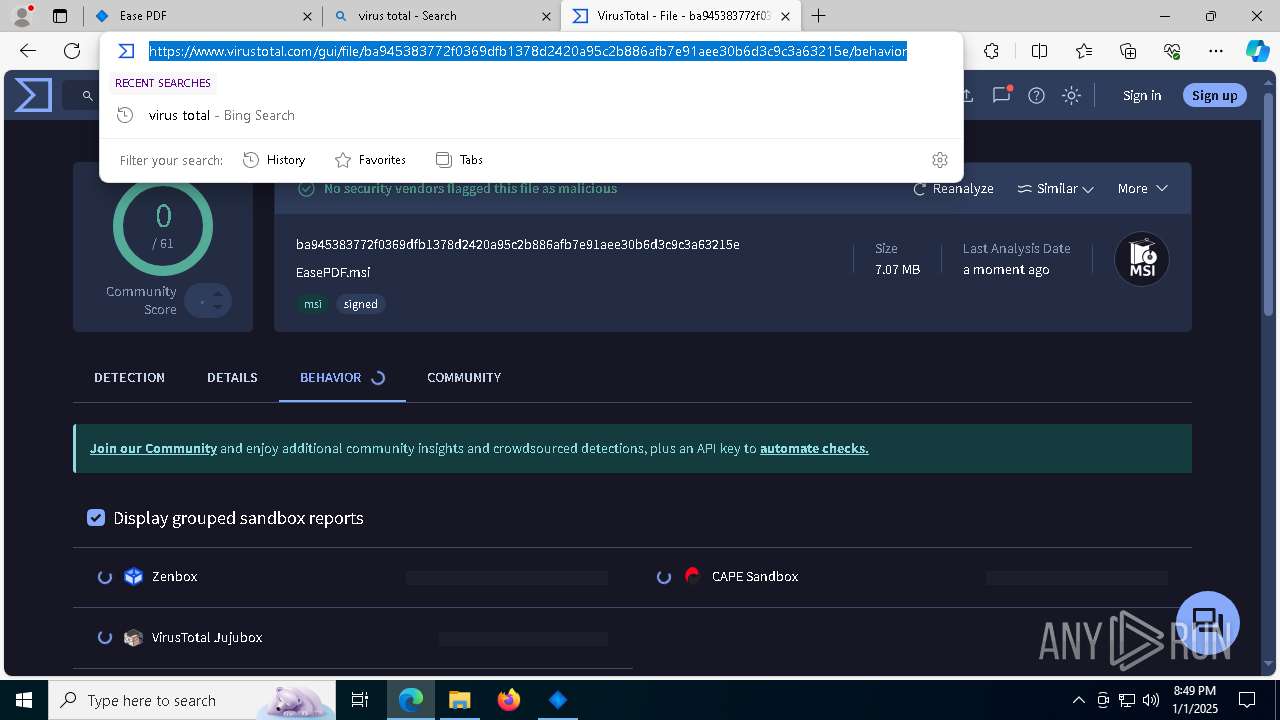Click the EasePDF.msi file name
The height and width of the screenshot is (720, 1280).
333,272
